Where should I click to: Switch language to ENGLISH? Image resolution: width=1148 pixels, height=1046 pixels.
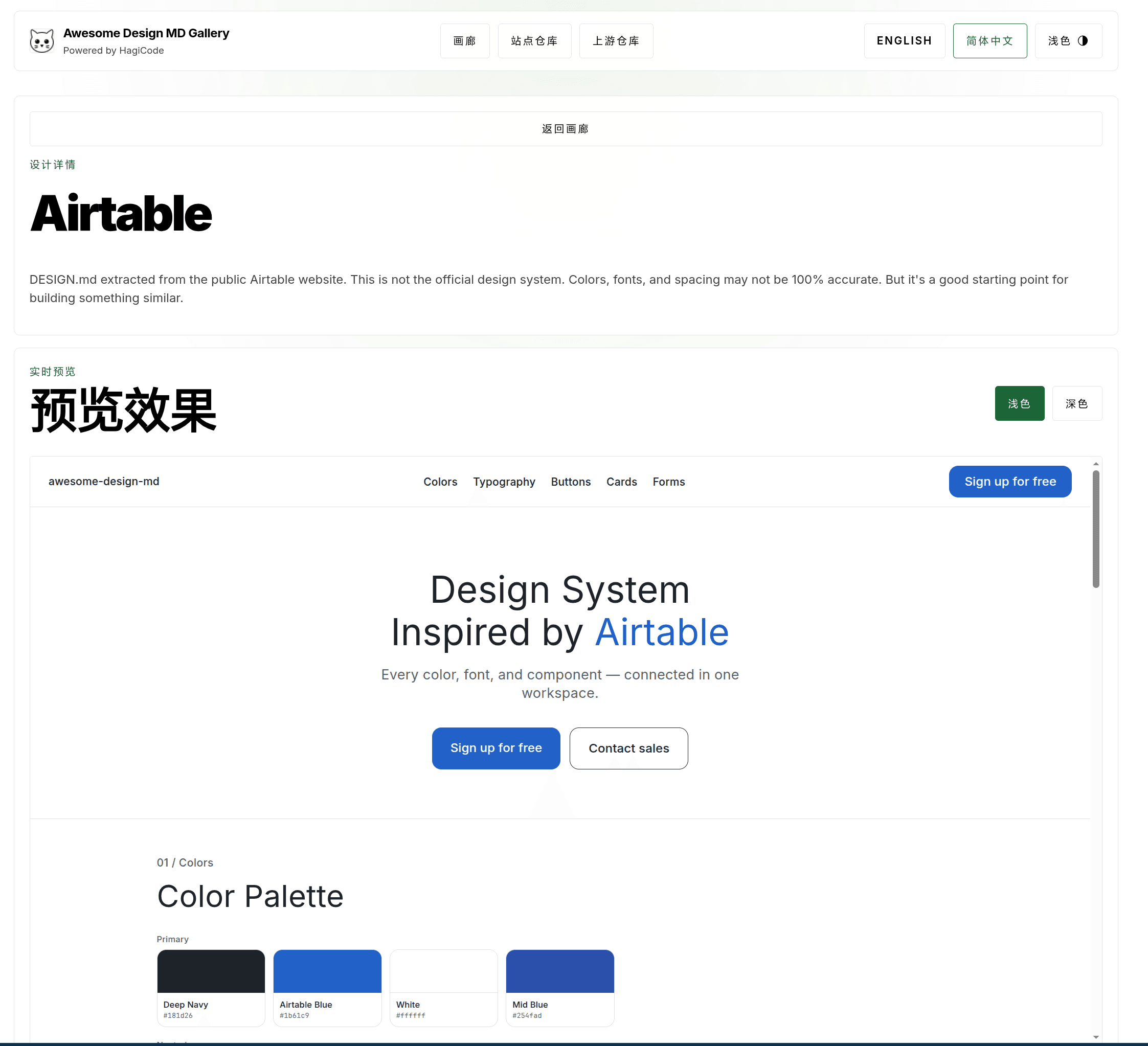coord(904,40)
